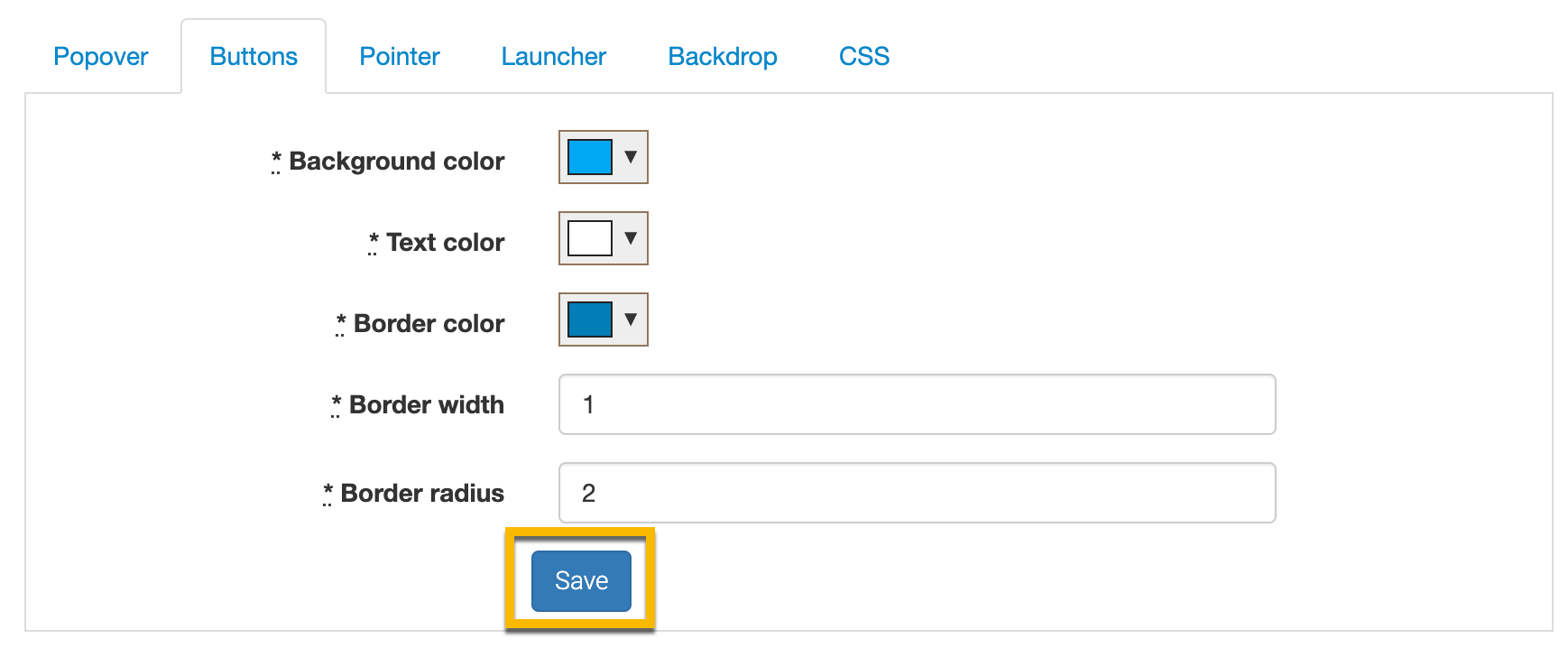The image size is (1568, 648).
Task: Switch to the Buttons tab
Action: click(x=254, y=57)
